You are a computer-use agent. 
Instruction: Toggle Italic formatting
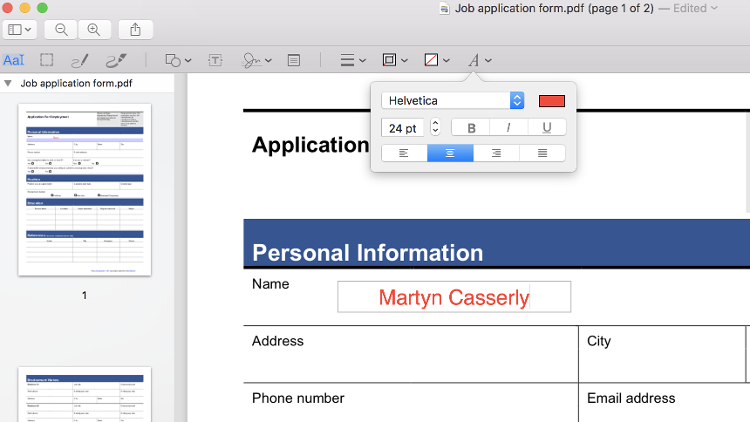[508, 128]
